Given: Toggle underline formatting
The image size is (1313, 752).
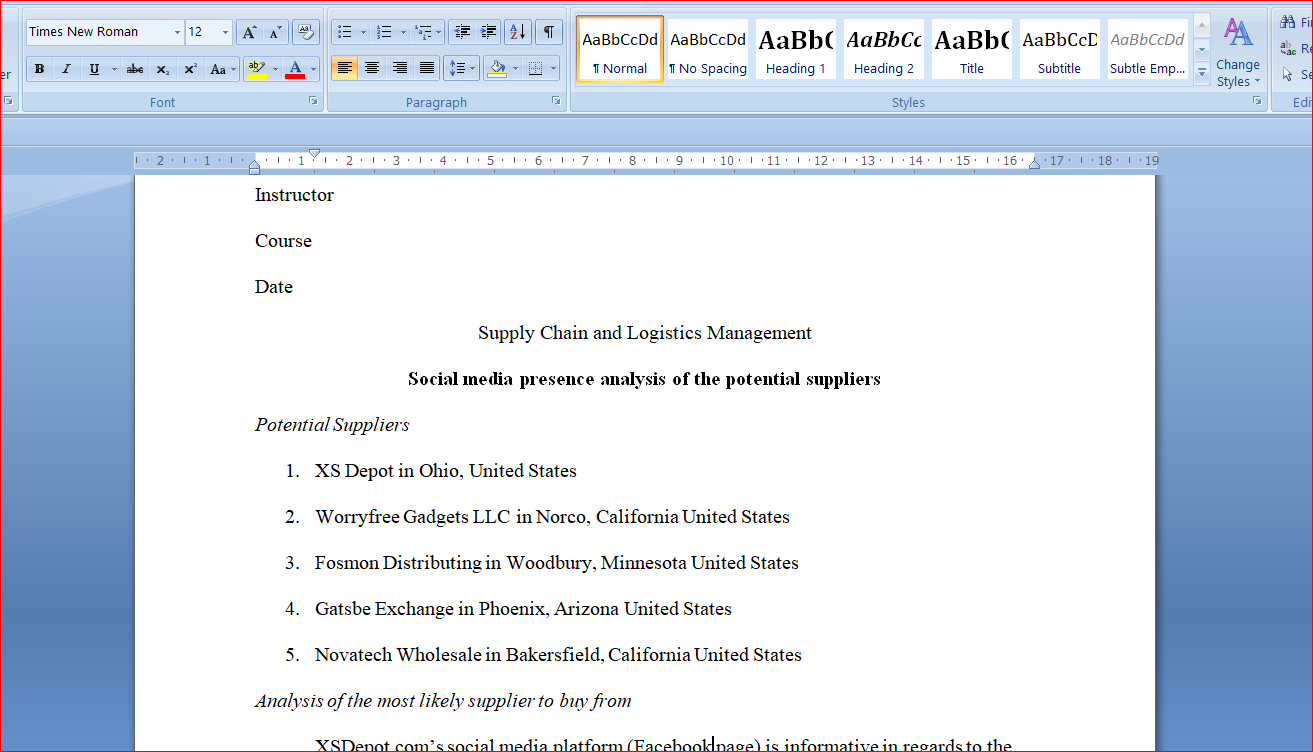Looking at the screenshot, I should (94, 69).
